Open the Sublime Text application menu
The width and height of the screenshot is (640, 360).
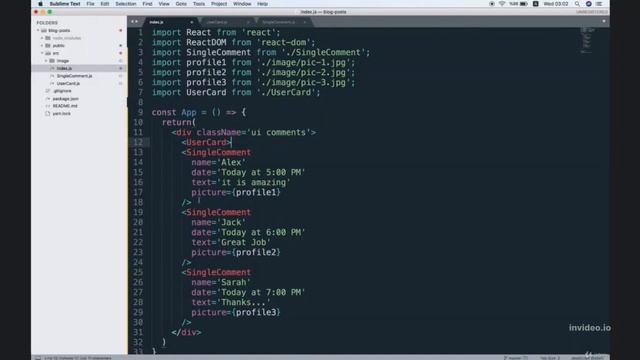pyautogui.click(x=65, y=4)
